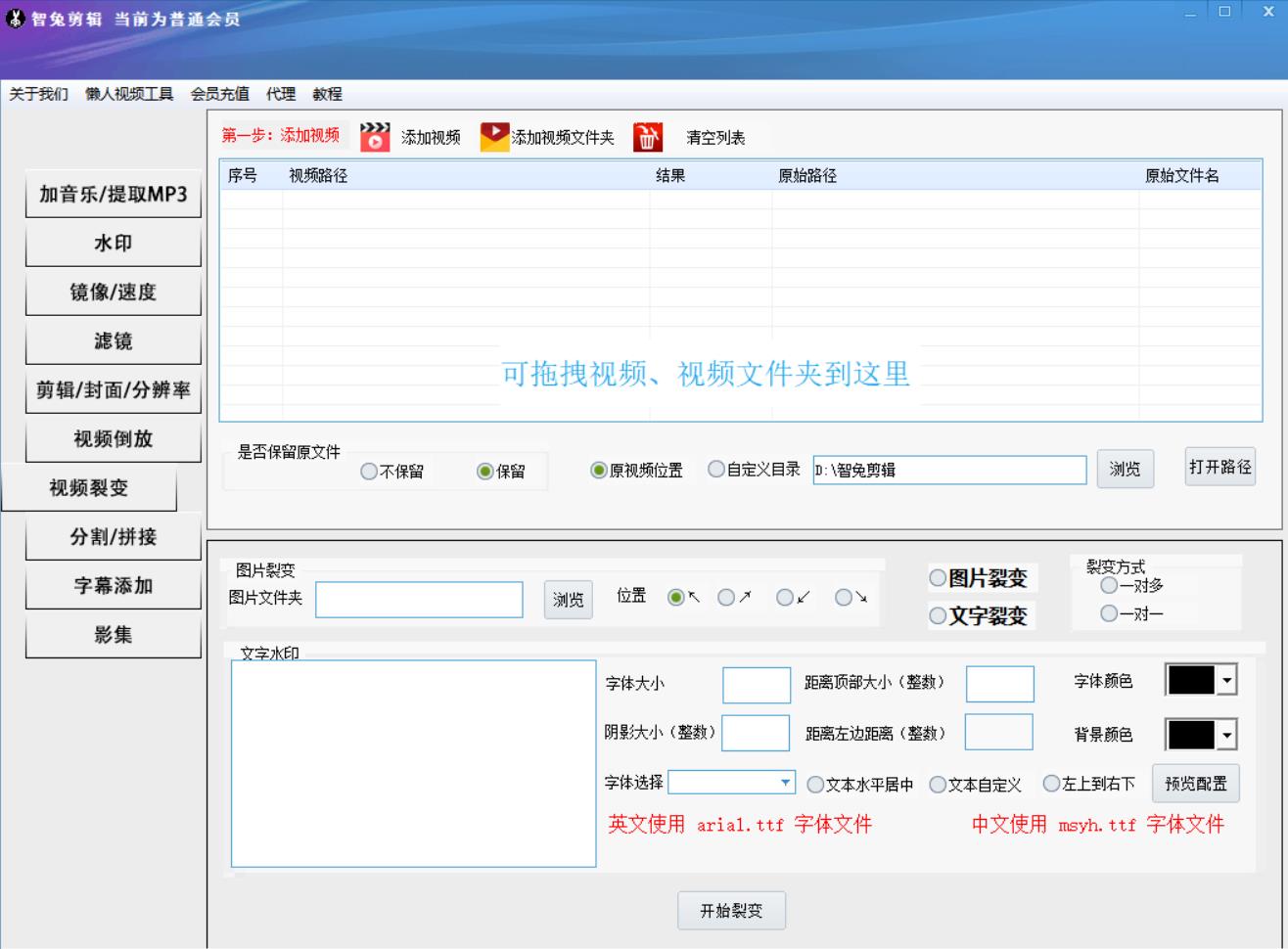The image size is (1288, 949).
Task: Click the 文字水印 text area
Action: (x=414, y=764)
